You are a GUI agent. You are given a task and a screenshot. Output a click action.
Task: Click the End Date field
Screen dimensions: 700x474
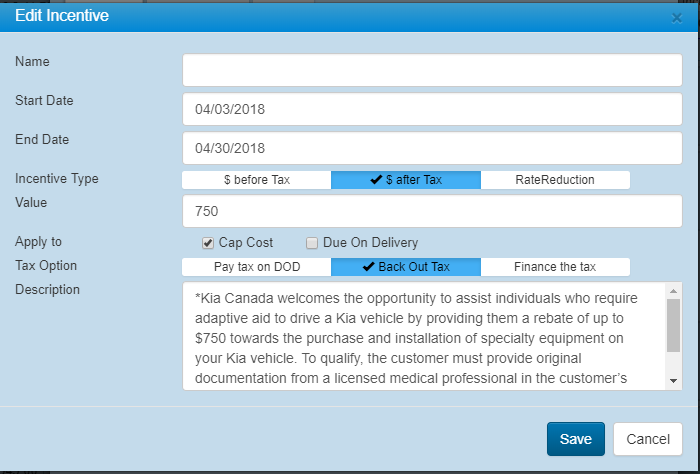[432, 148]
